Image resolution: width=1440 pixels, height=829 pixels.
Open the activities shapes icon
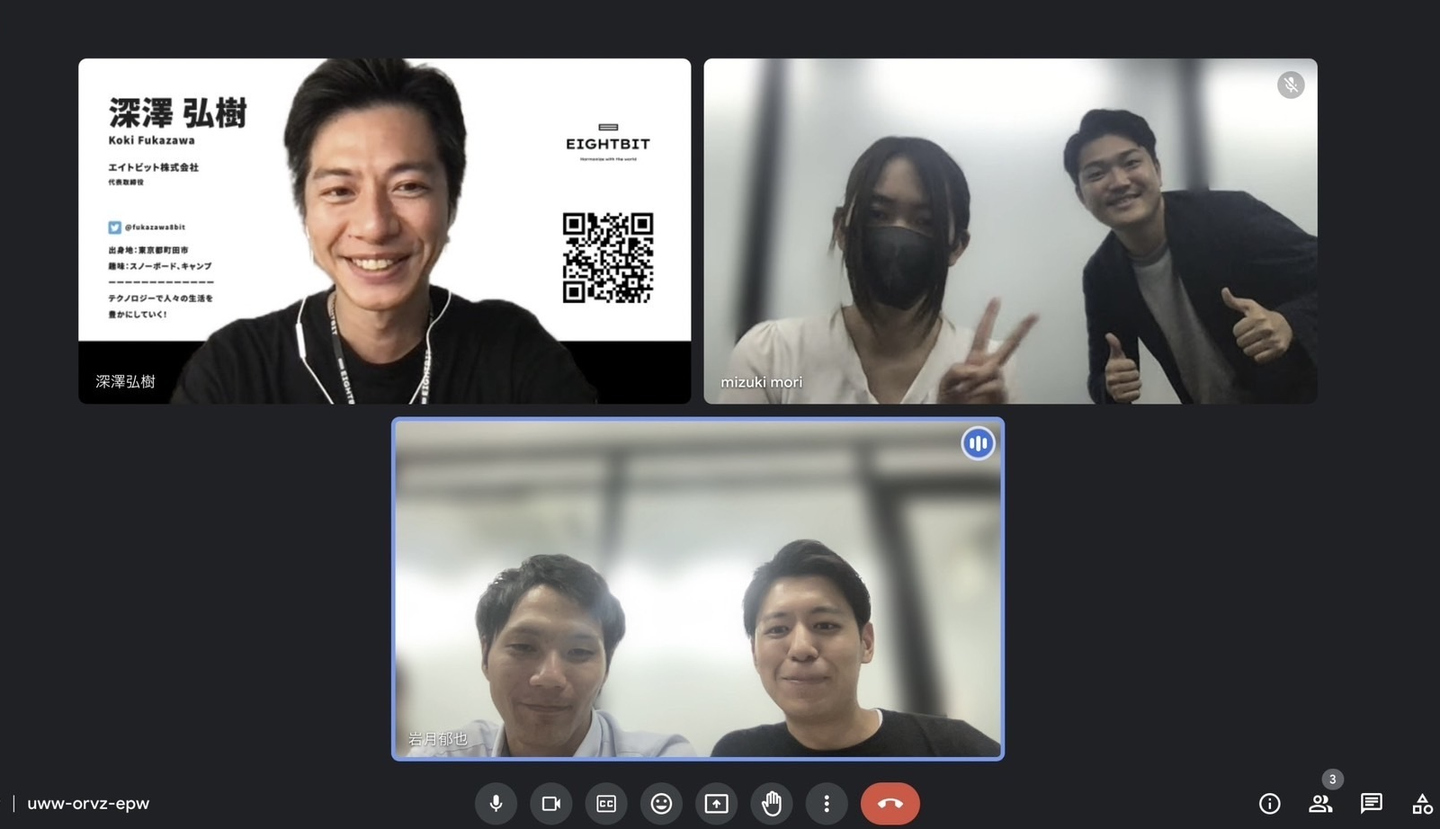[x=1422, y=803]
